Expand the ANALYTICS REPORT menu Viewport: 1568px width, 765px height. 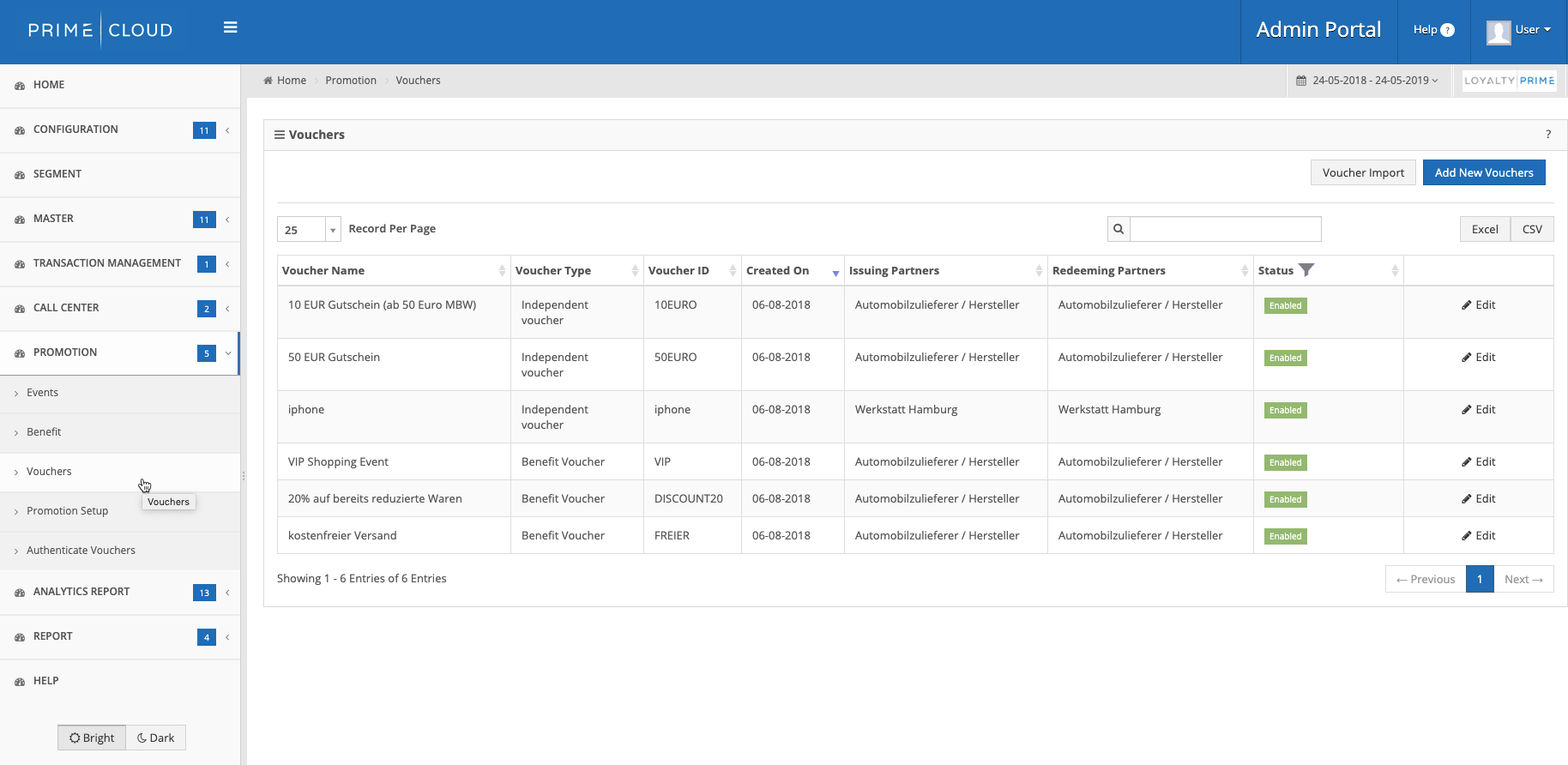tap(120, 592)
